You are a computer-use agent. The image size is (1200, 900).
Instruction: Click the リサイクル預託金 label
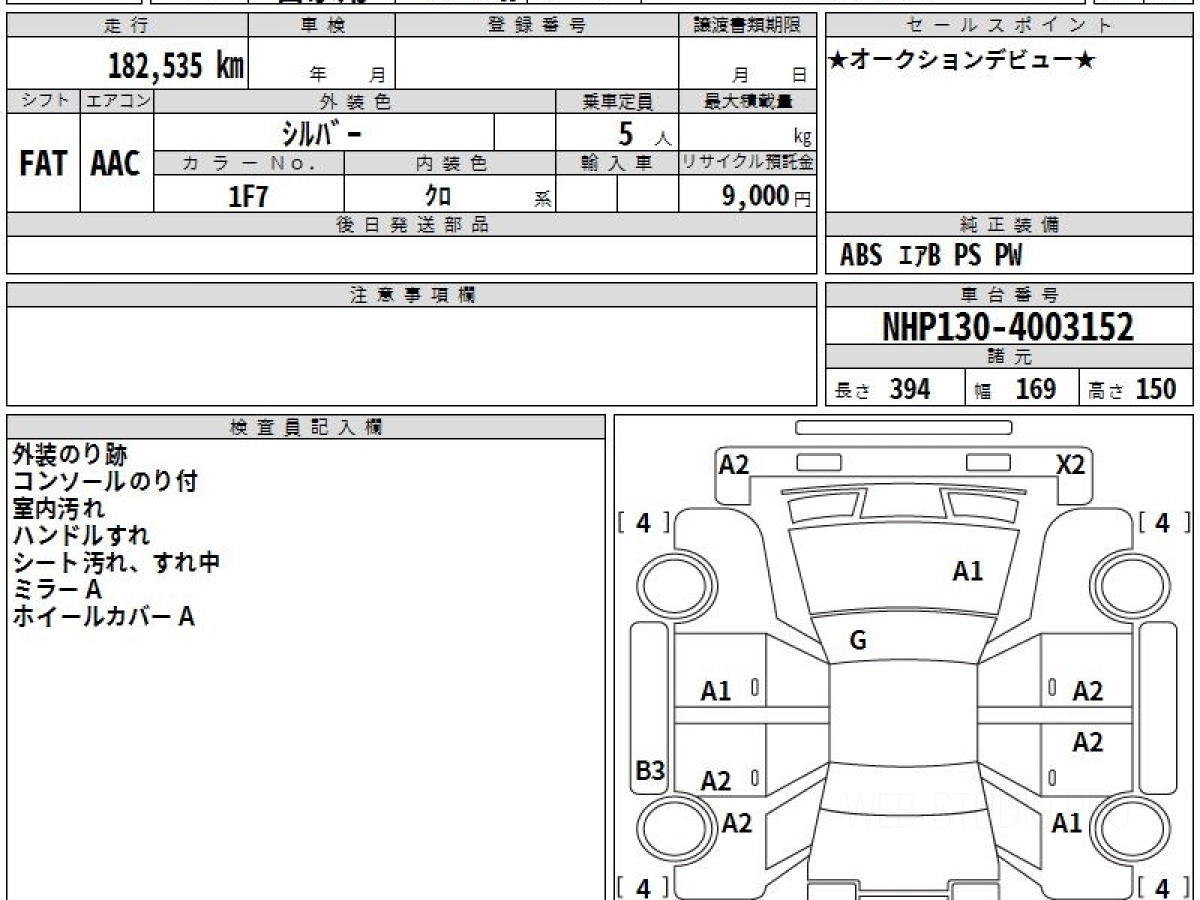click(x=747, y=163)
